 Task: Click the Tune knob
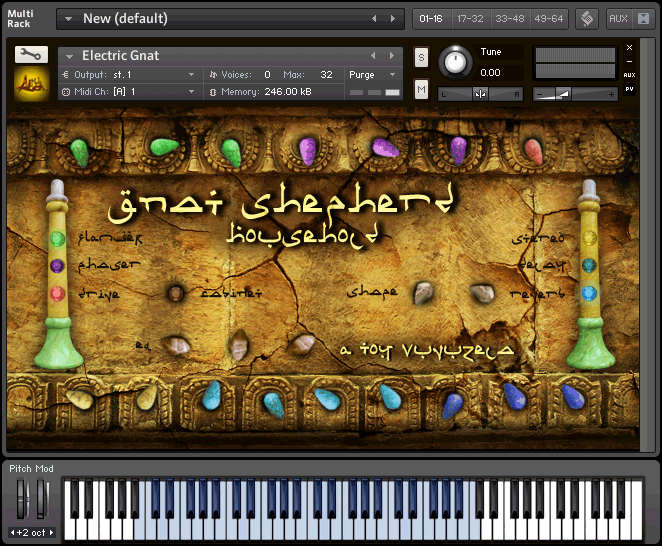point(456,62)
